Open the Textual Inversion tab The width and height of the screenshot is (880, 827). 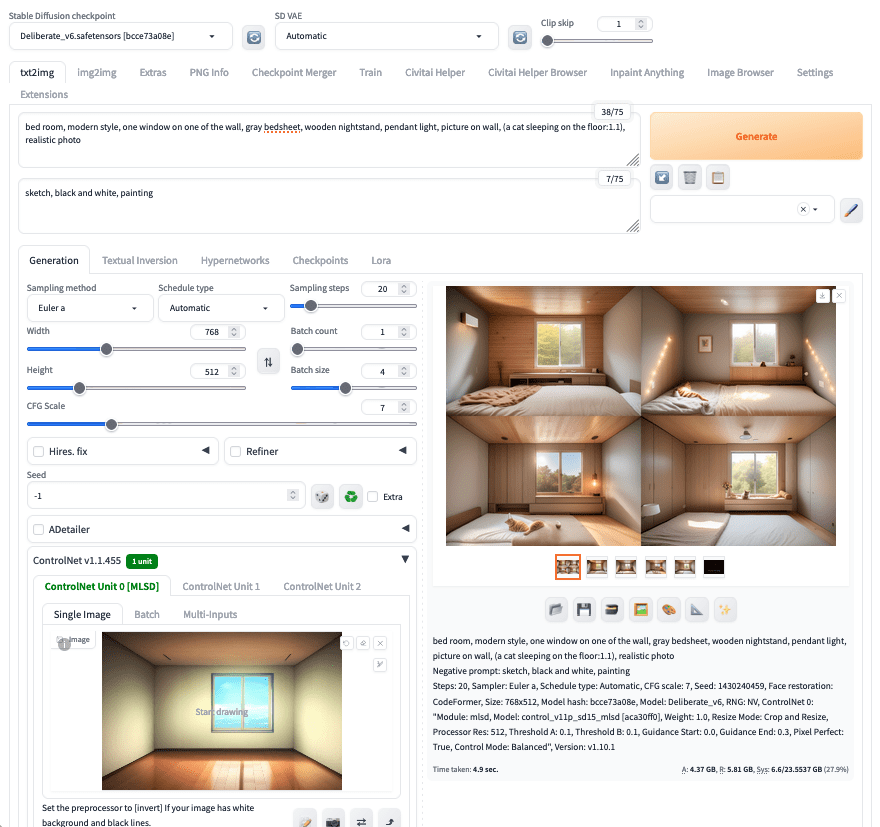point(140,260)
